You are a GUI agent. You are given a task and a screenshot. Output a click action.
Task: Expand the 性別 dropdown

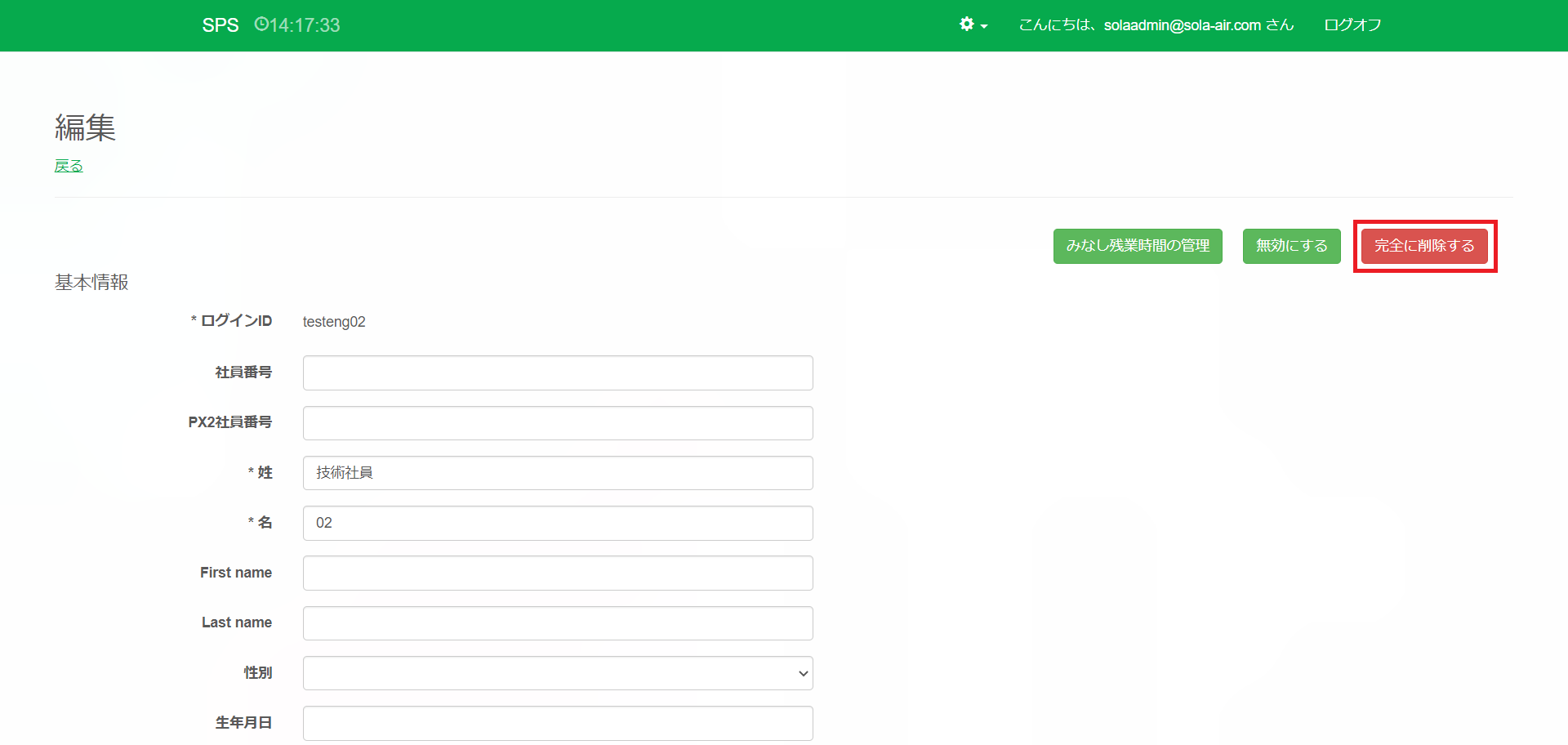[x=558, y=673]
